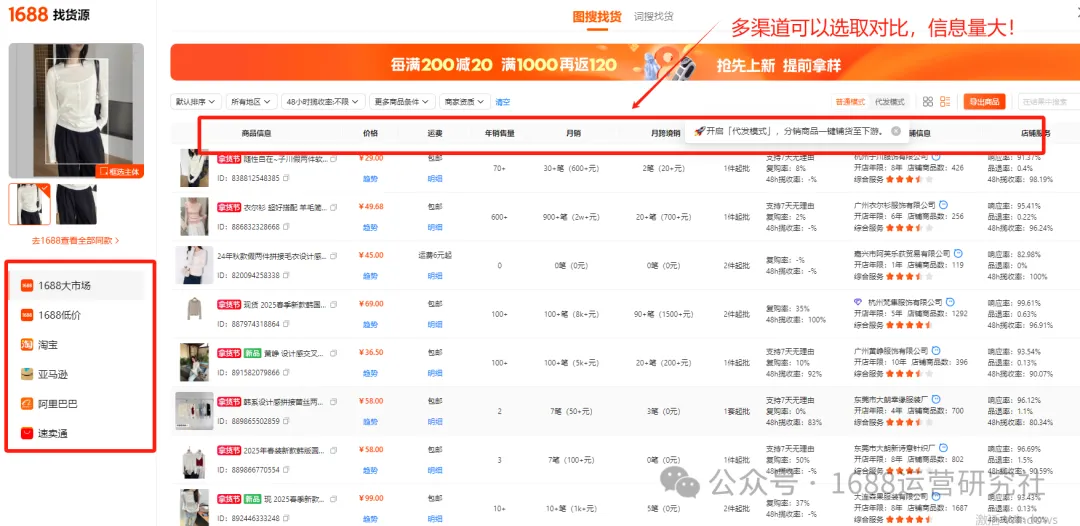
Task: Copy ID 820094258338 icon
Action: point(286,275)
